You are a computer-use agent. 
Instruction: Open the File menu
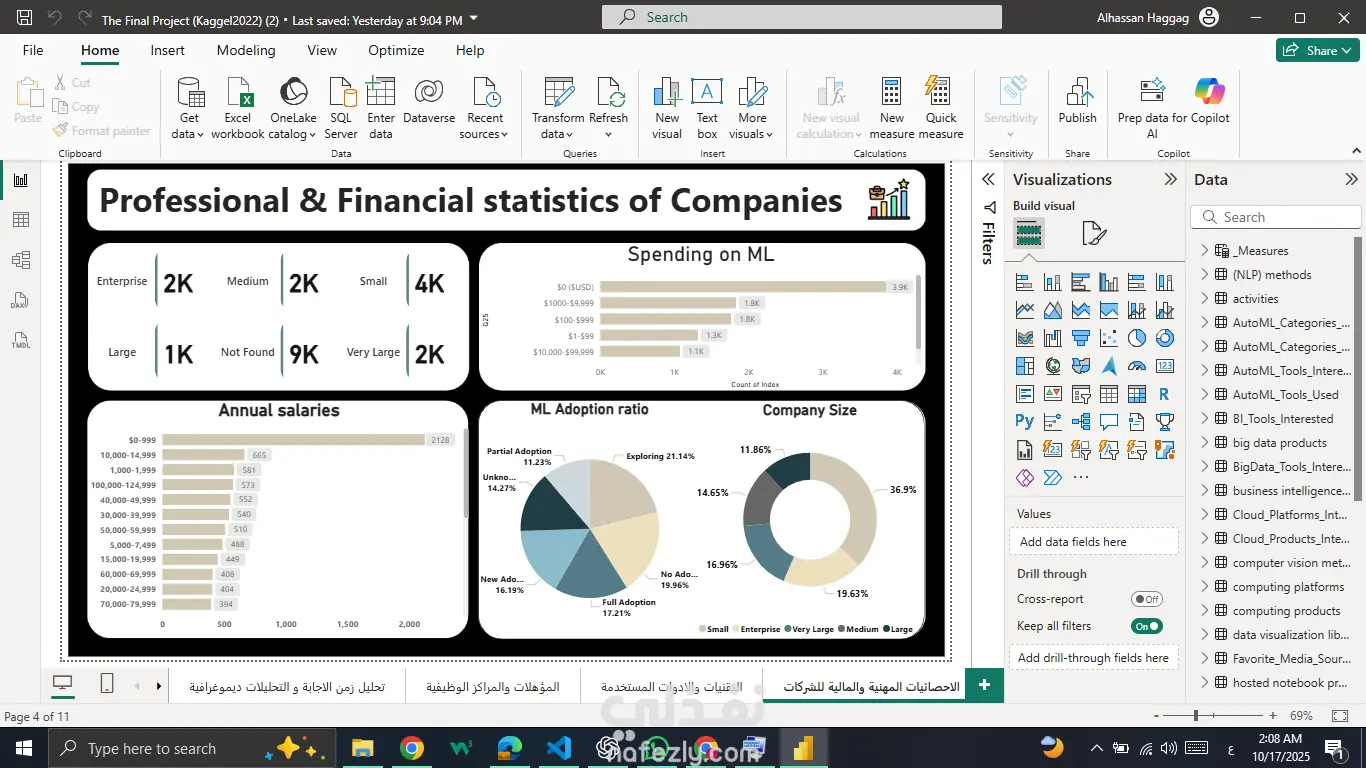[33, 50]
